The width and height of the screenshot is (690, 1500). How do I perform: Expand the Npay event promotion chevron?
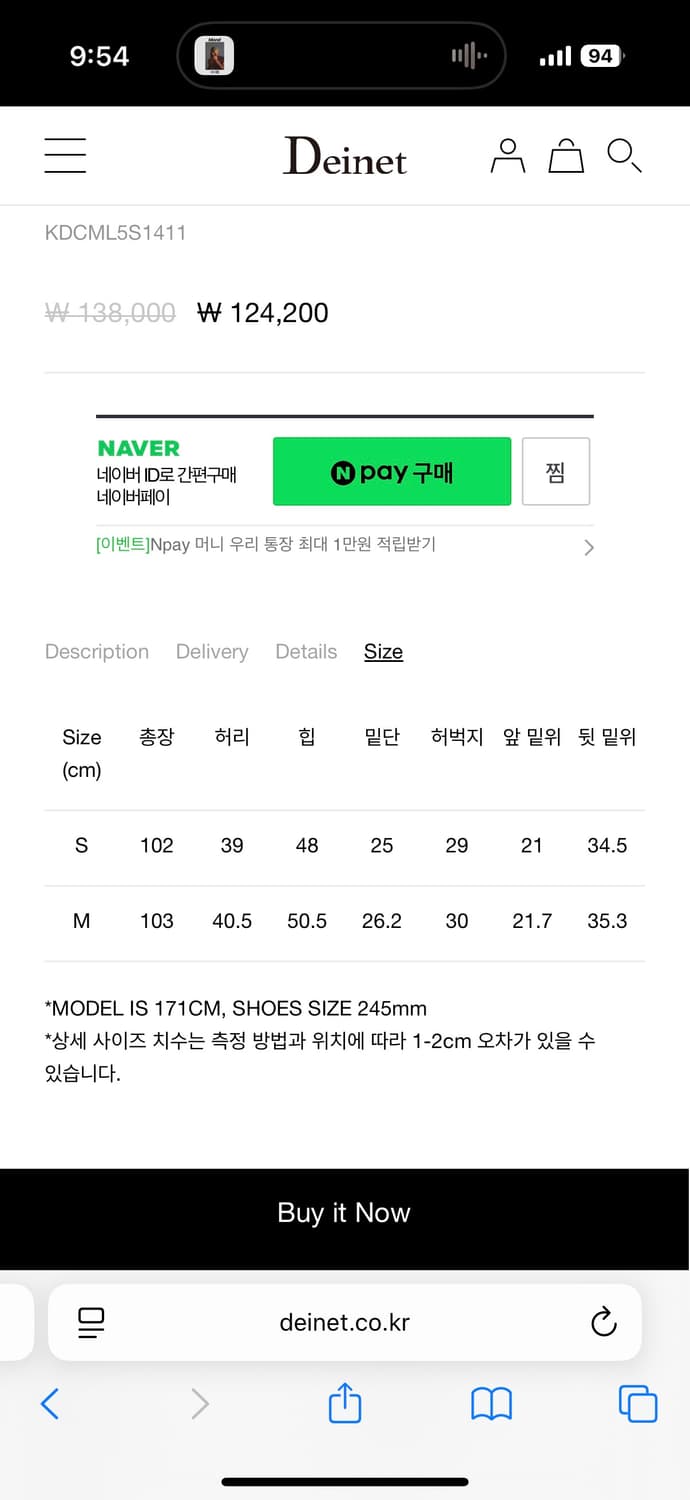click(x=589, y=547)
